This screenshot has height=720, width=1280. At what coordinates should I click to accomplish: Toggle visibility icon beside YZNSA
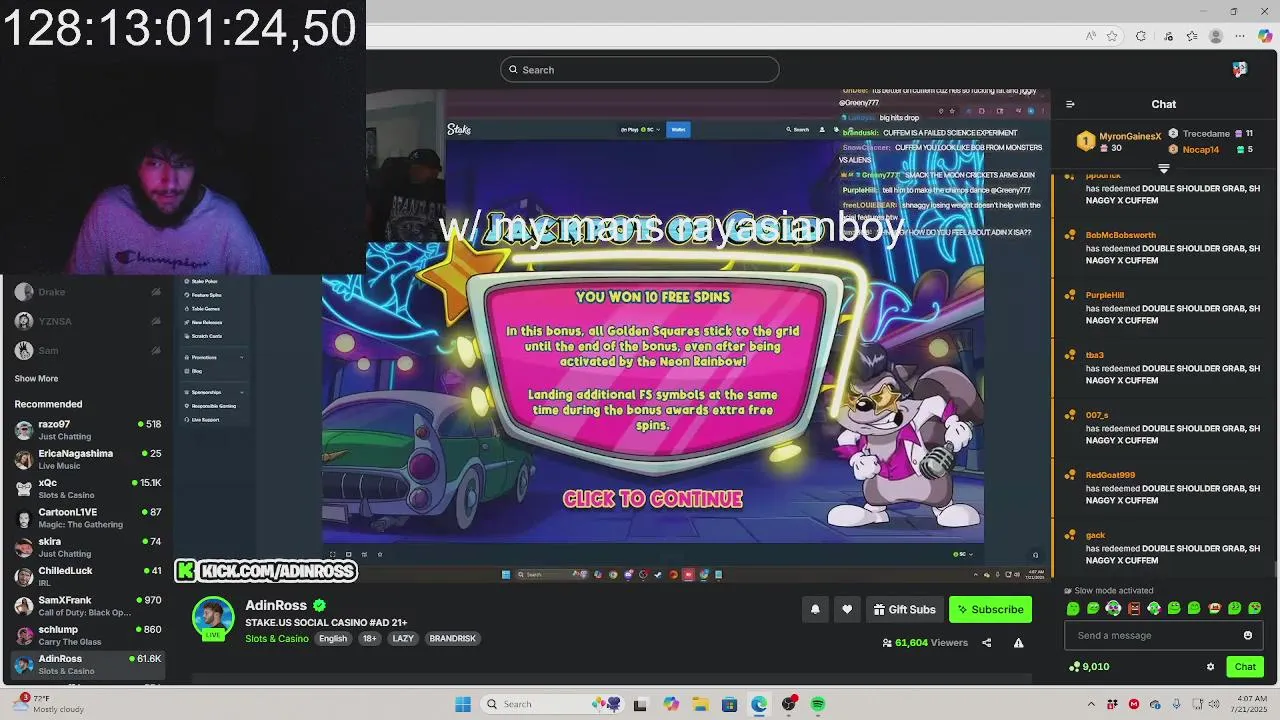coord(156,321)
